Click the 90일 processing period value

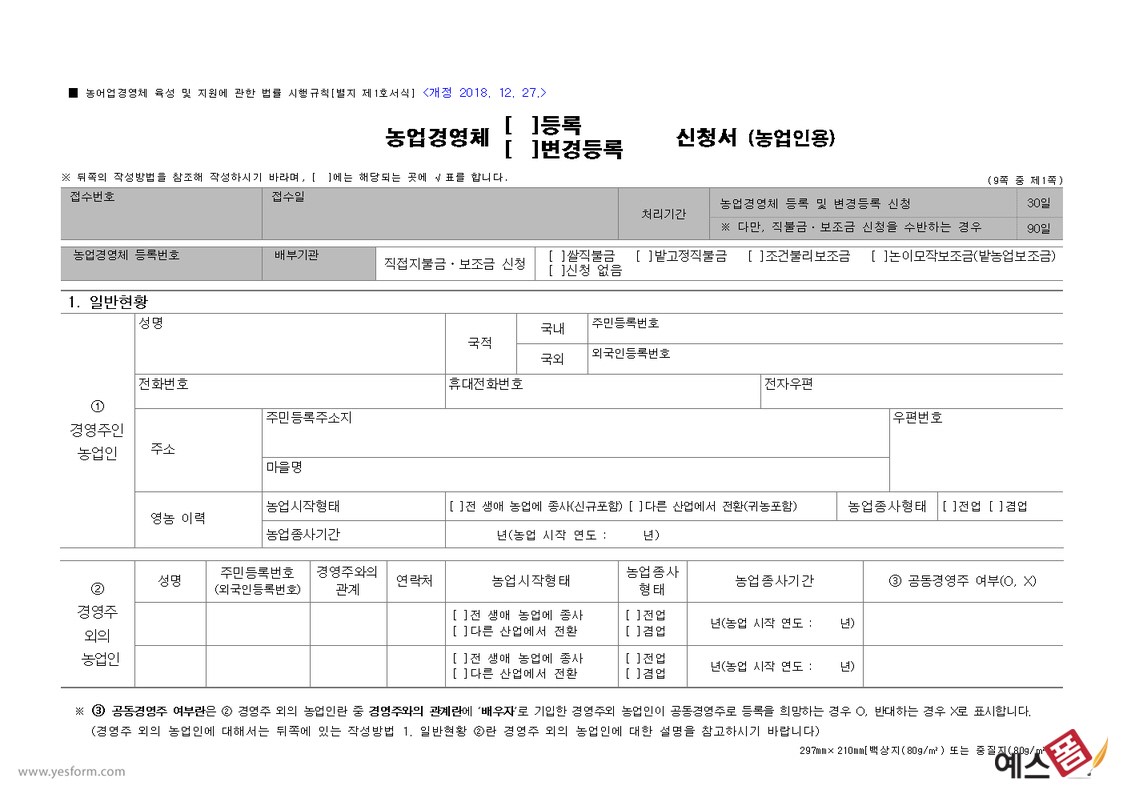[1038, 228]
